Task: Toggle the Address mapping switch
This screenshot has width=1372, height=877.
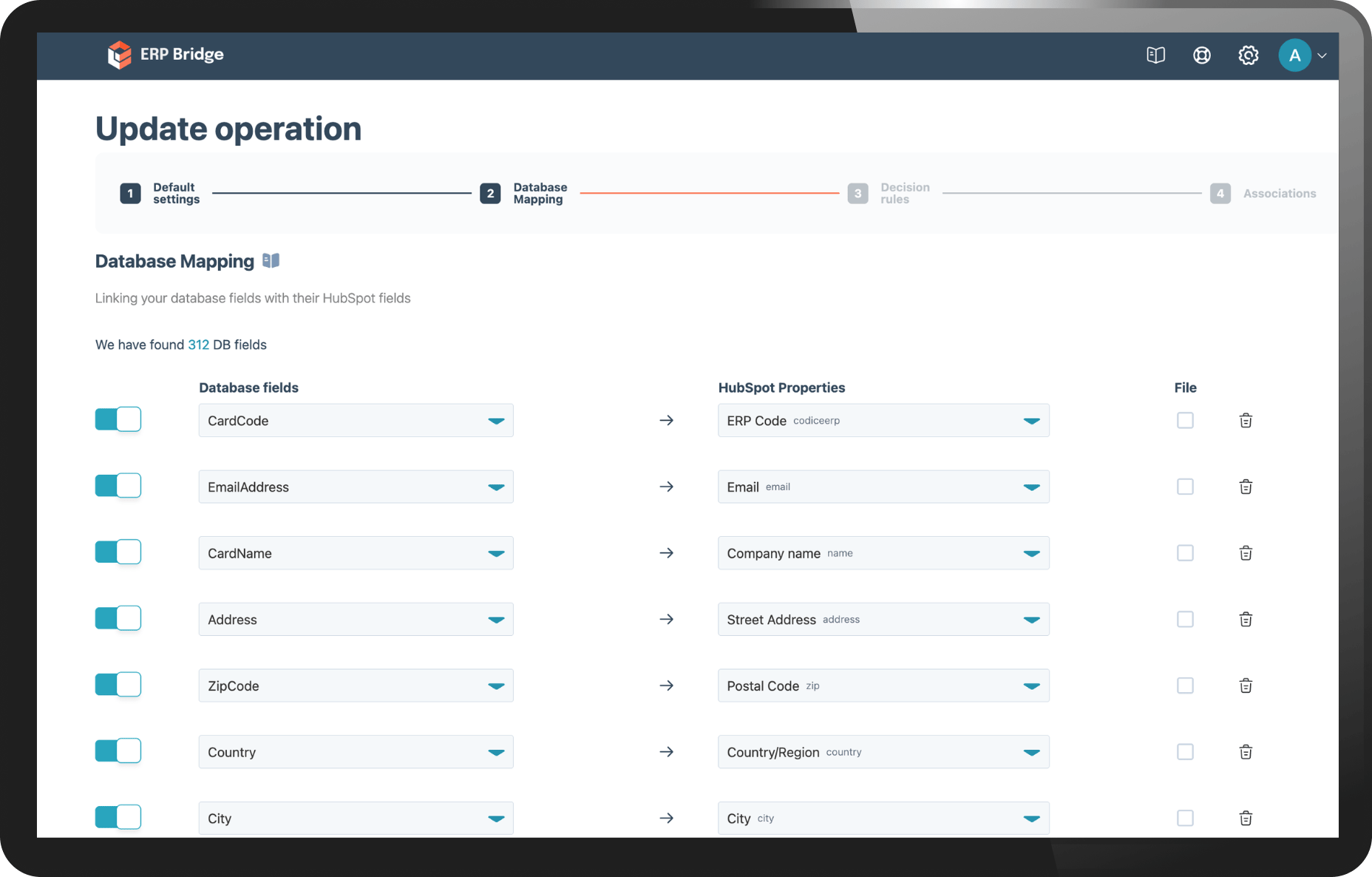Action: pyautogui.click(x=118, y=618)
